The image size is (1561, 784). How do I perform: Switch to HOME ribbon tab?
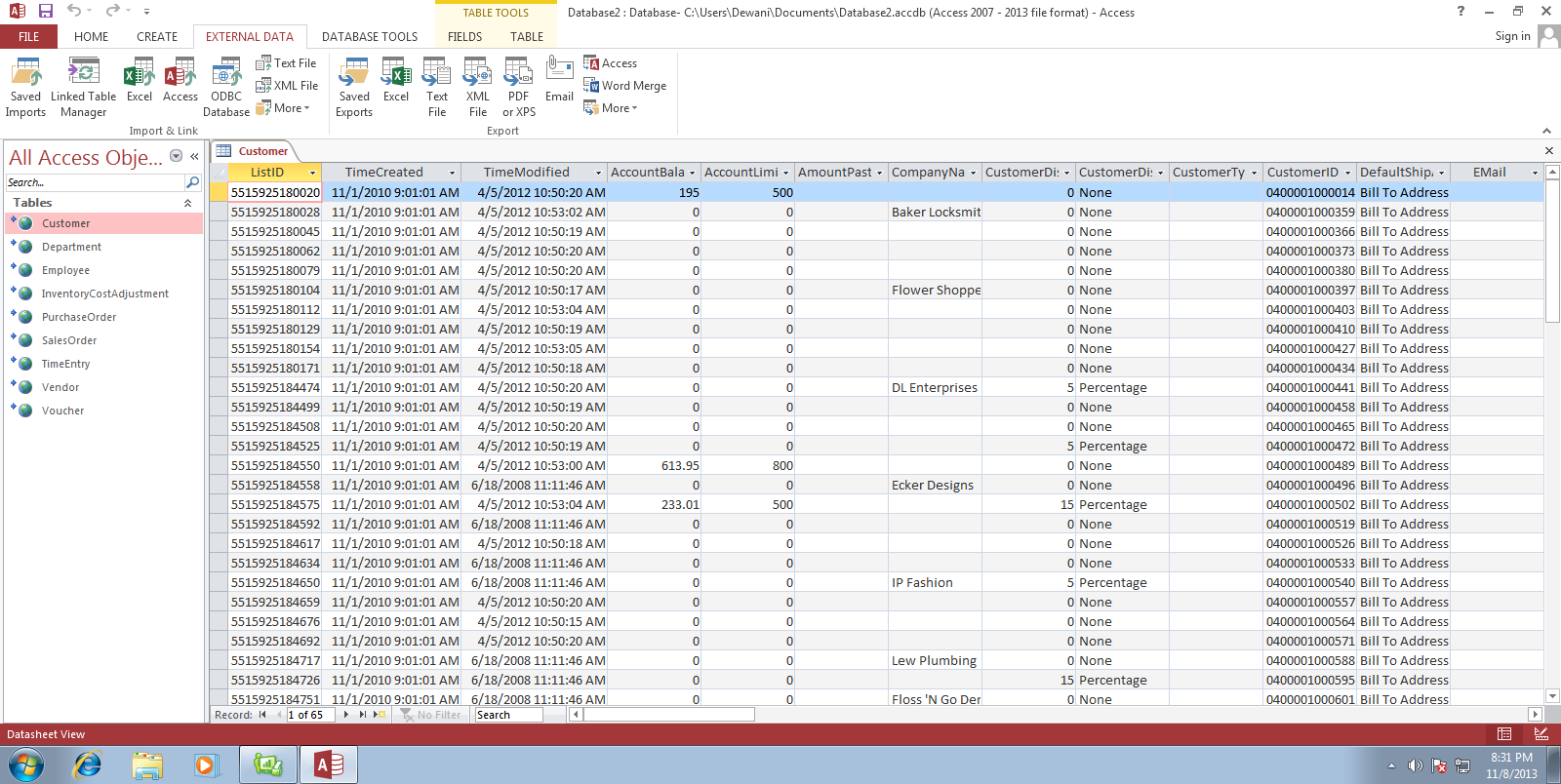92,37
